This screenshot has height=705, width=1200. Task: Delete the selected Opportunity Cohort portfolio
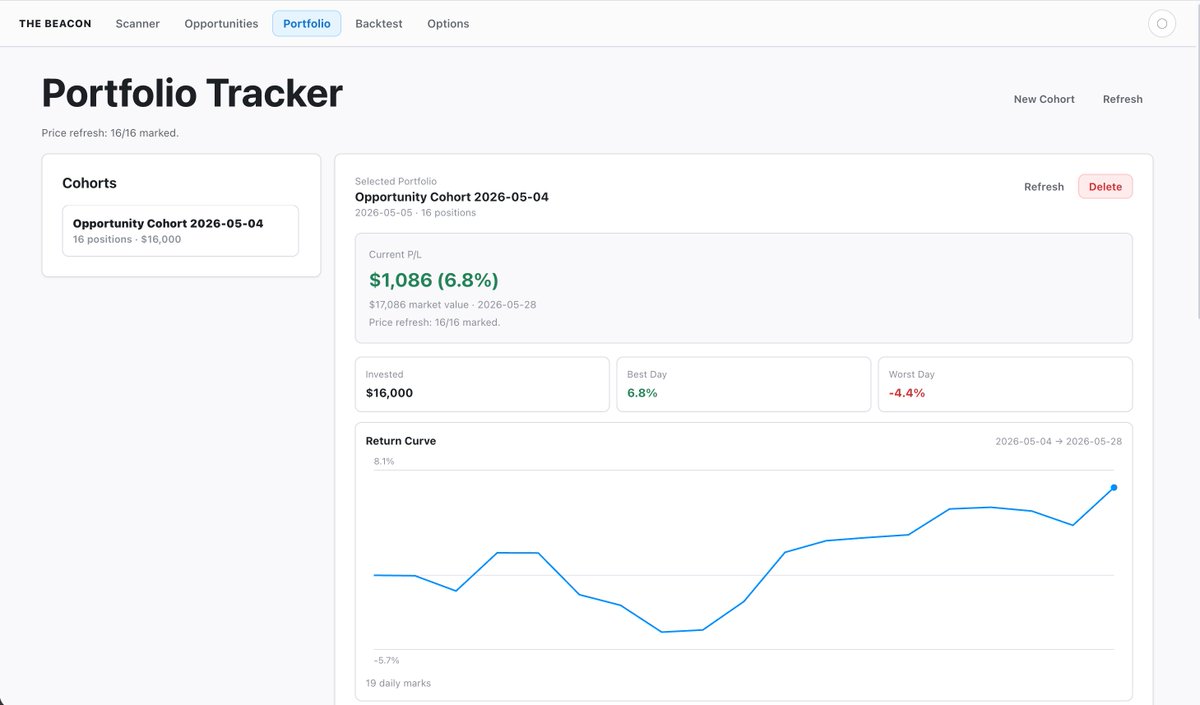tap(1105, 187)
